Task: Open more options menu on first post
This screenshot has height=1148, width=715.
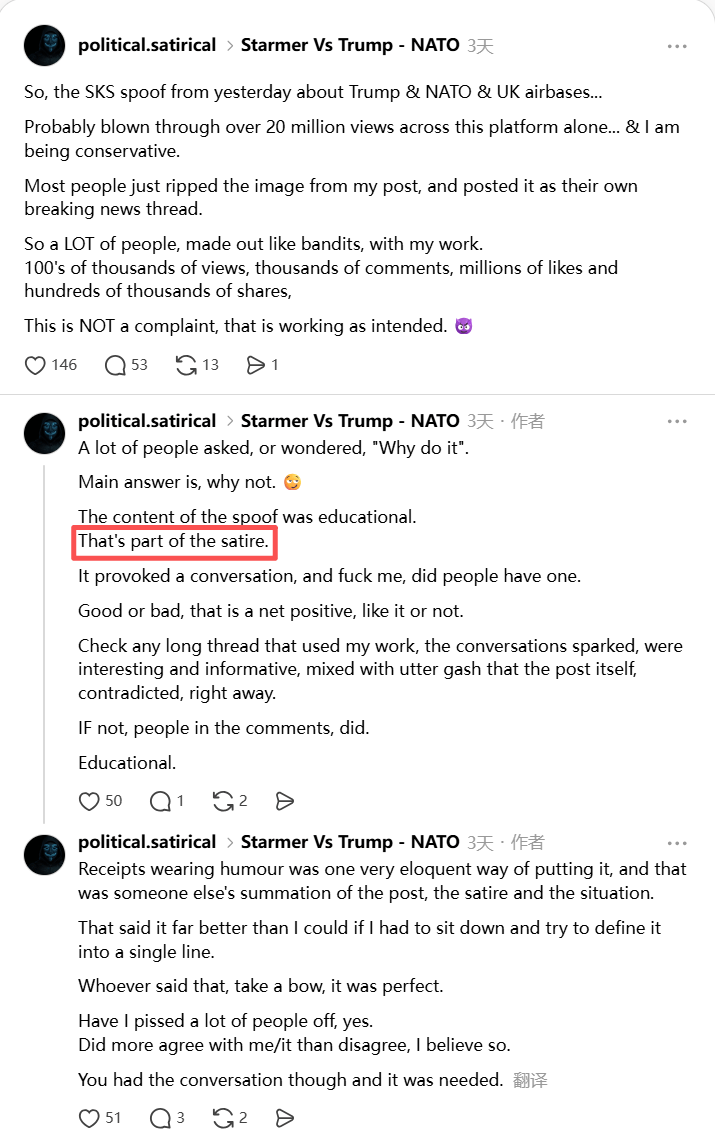Action: pyautogui.click(x=677, y=46)
